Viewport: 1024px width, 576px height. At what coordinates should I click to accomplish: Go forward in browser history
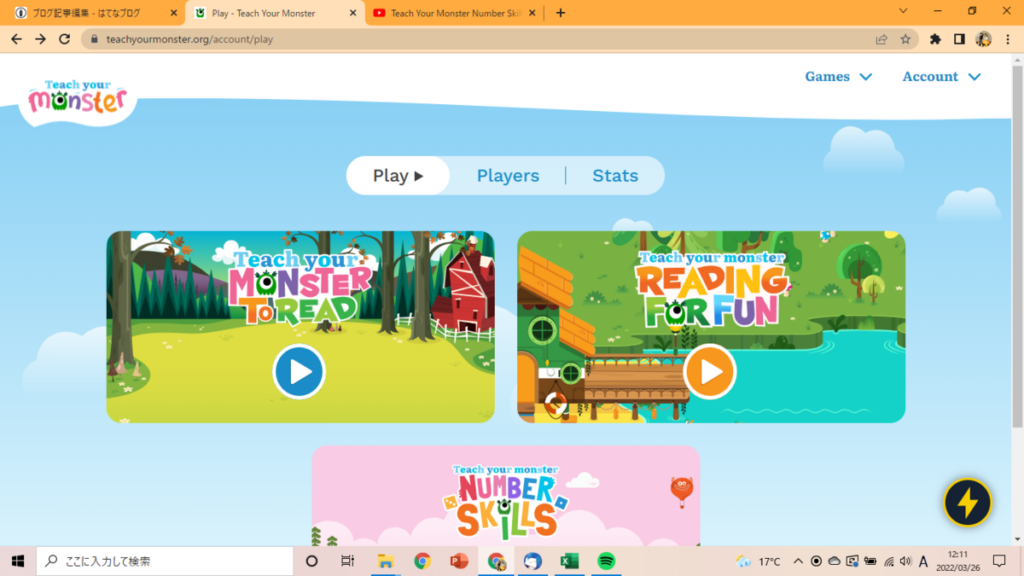[x=40, y=39]
